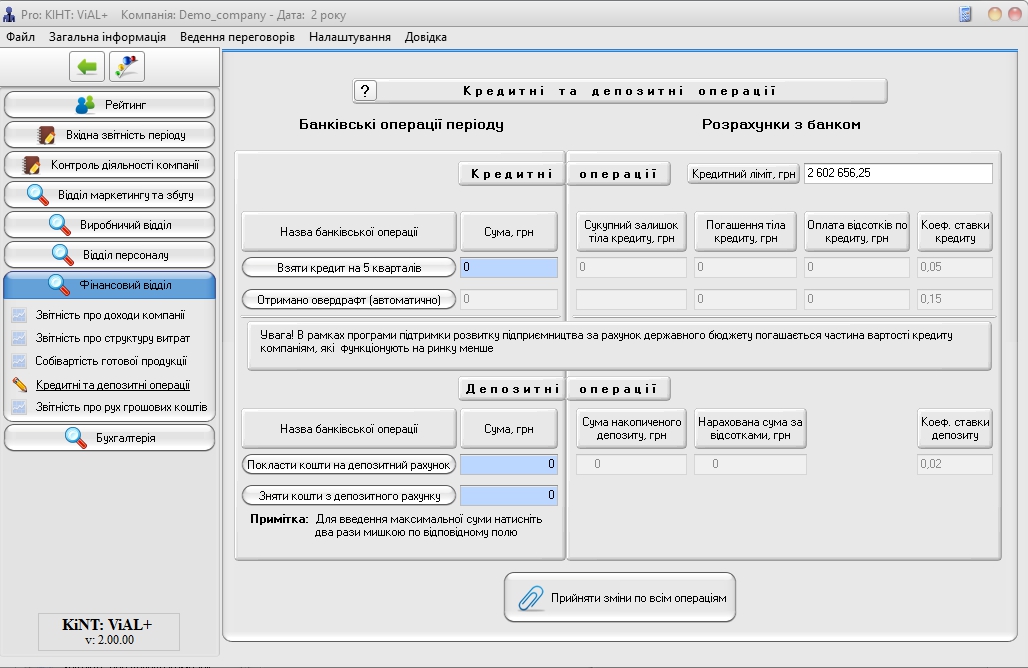Collapse the Фінансовий відділ section
The width and height of the screenshot is (1028, 668).
tap(110, 285)
